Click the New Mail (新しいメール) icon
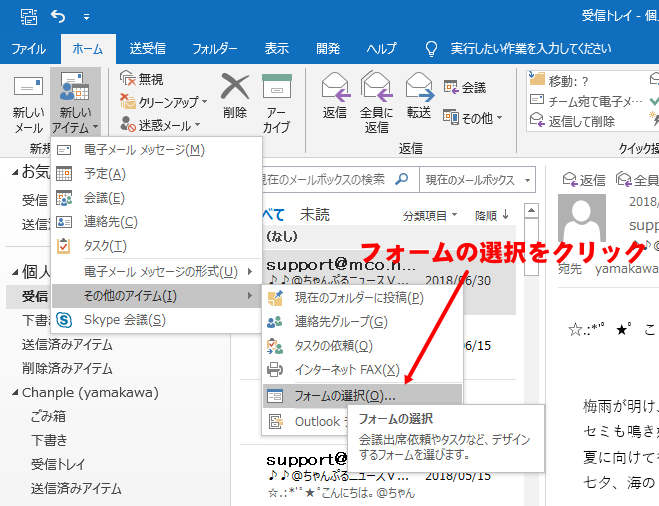This screenshot has height=506, width=659. pos(28,87)
